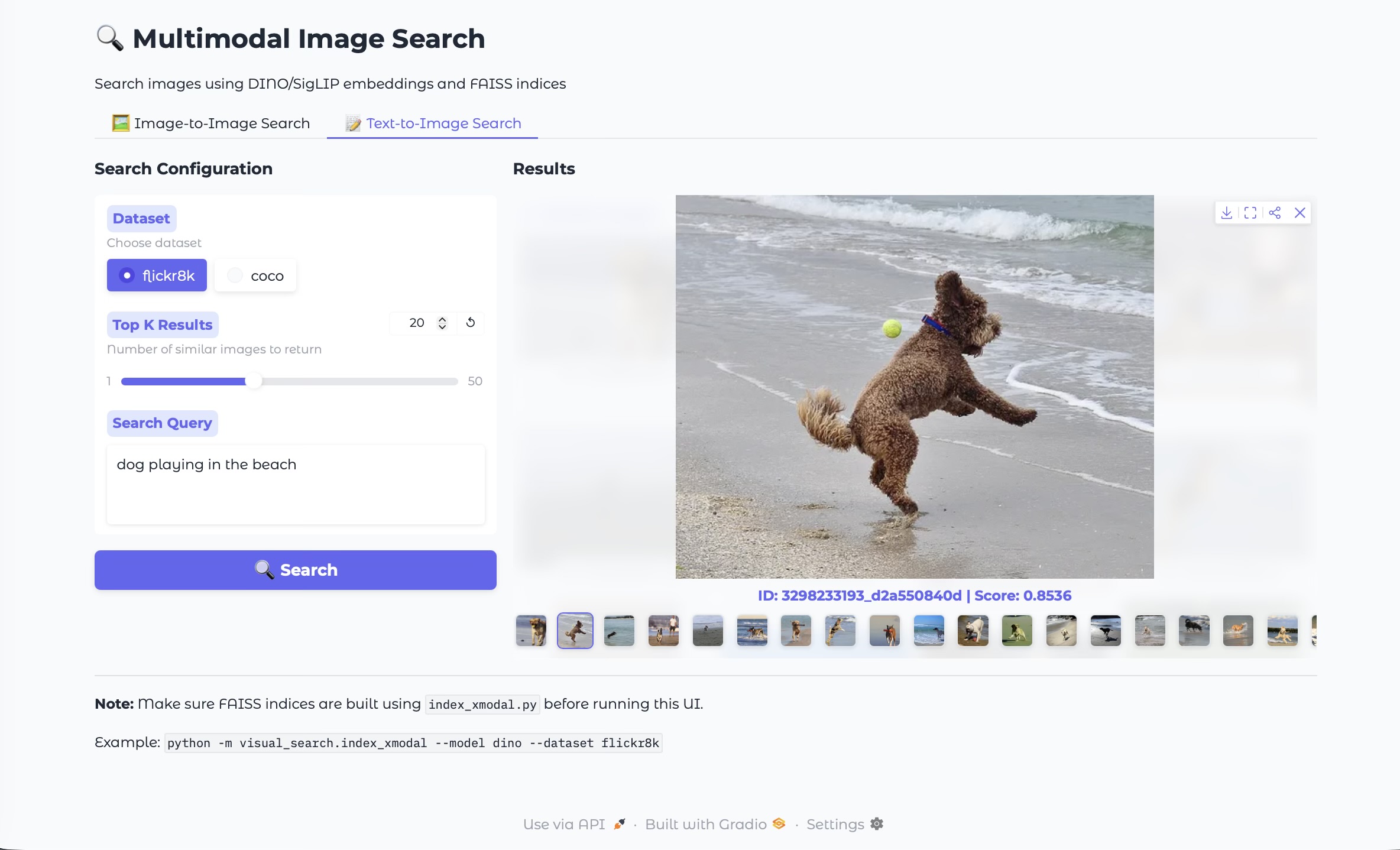Image resolution: width=1400 pixels, height=850 pixels.
Task: Select the flickr8k dataset
Action: tap(156, 275)
